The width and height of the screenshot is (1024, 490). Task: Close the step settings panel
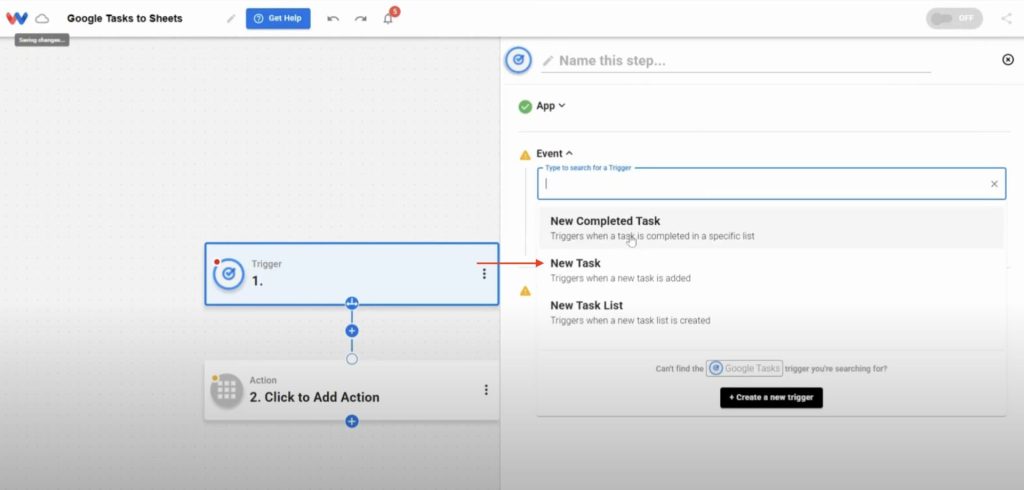(1008, 59)
